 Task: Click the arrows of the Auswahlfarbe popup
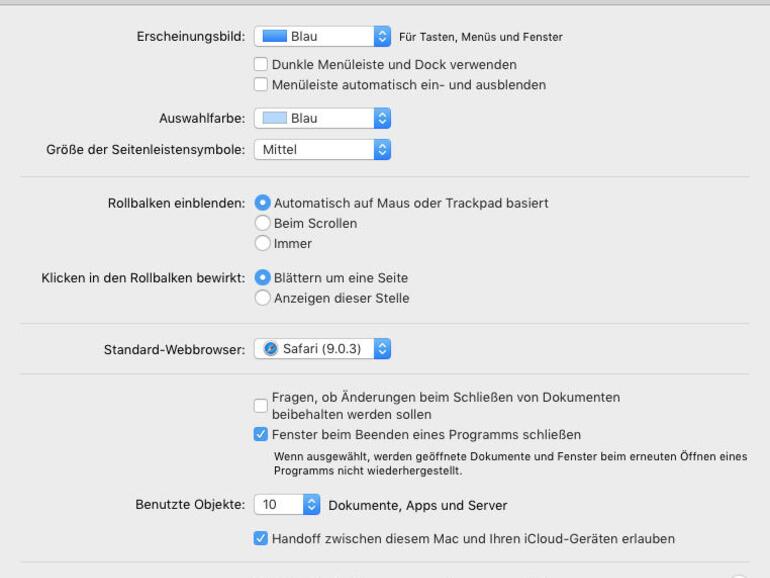pos(382,118)
